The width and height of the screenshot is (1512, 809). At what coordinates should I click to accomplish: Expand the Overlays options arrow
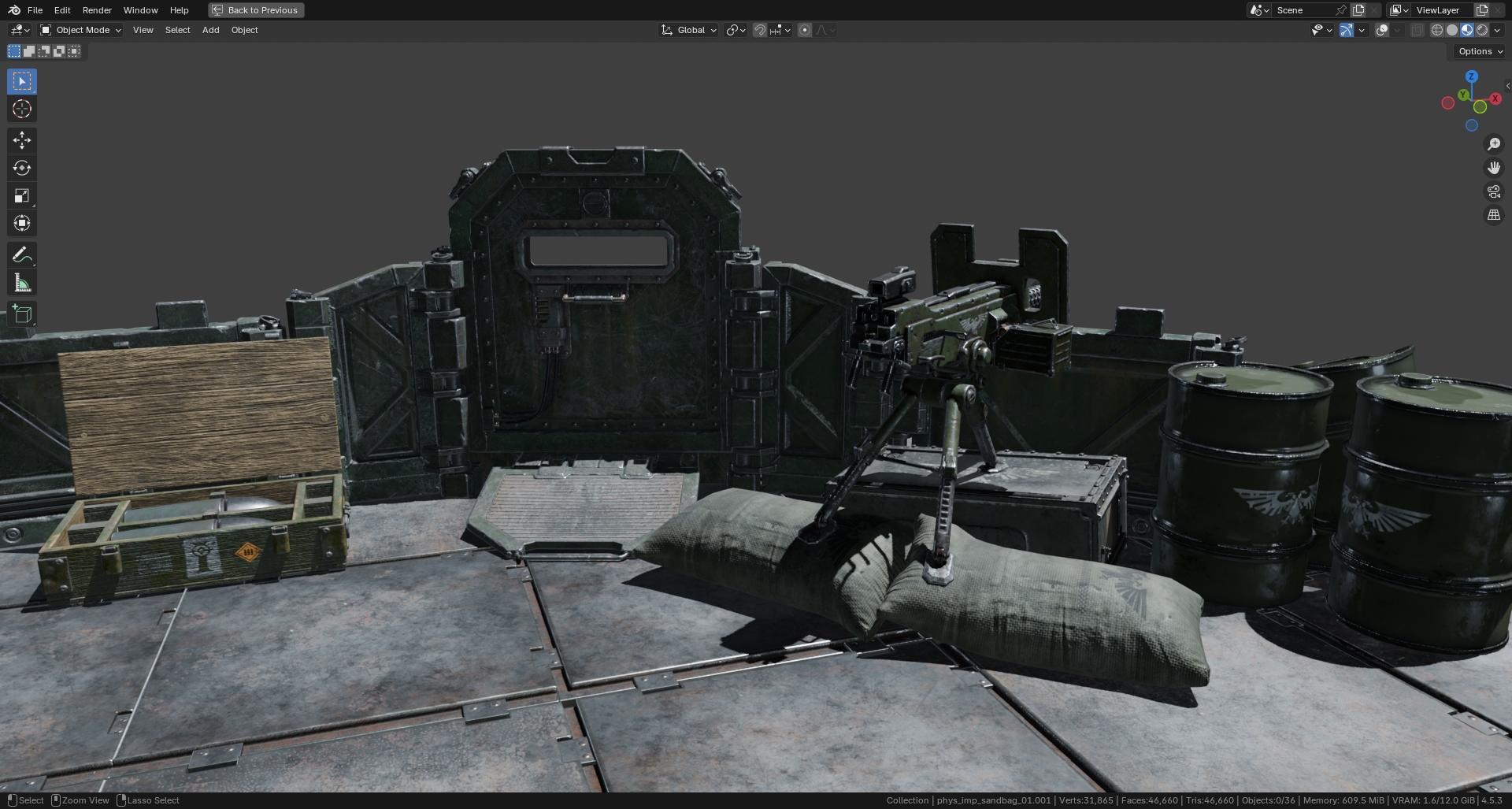tap(1397, 30)
